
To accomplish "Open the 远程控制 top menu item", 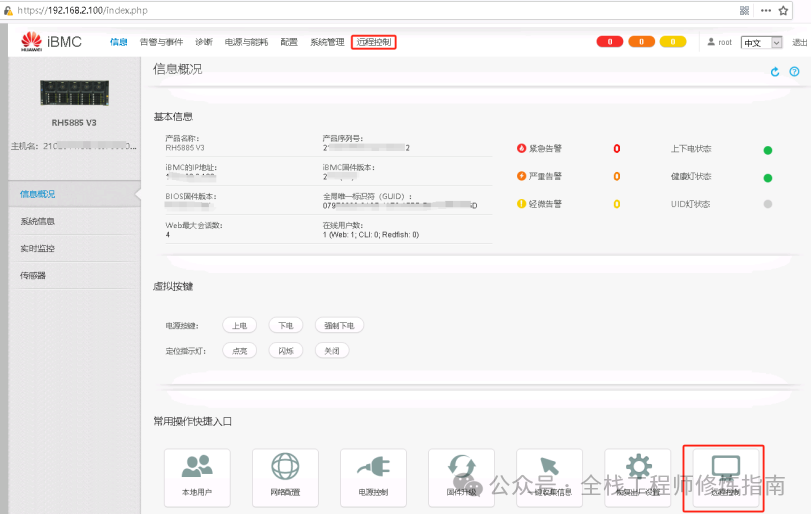I will coord(374,42).
